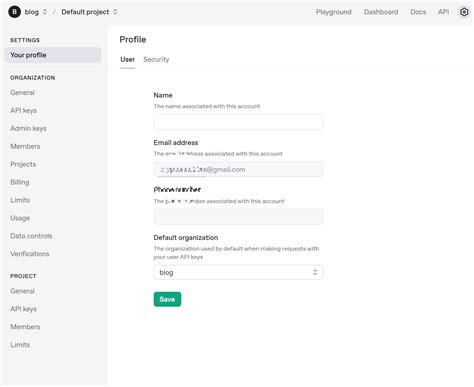Open the API reference link

coord(443,12)
